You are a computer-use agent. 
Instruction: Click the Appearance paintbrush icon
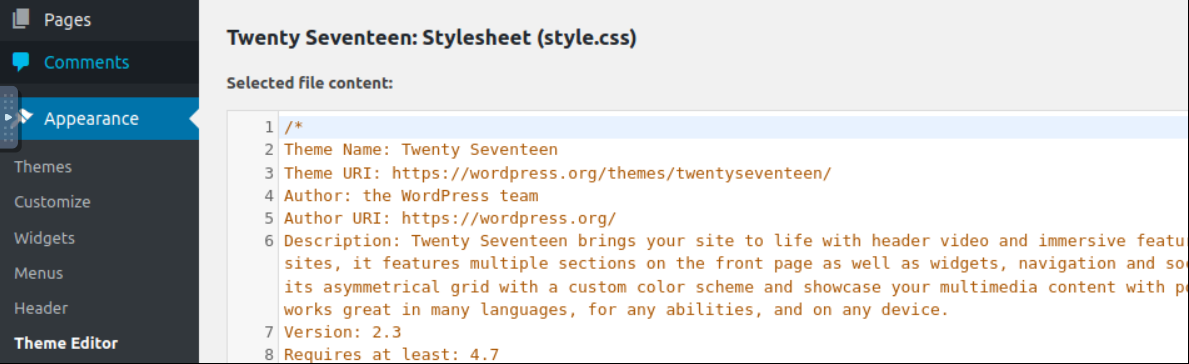point(25,118)
